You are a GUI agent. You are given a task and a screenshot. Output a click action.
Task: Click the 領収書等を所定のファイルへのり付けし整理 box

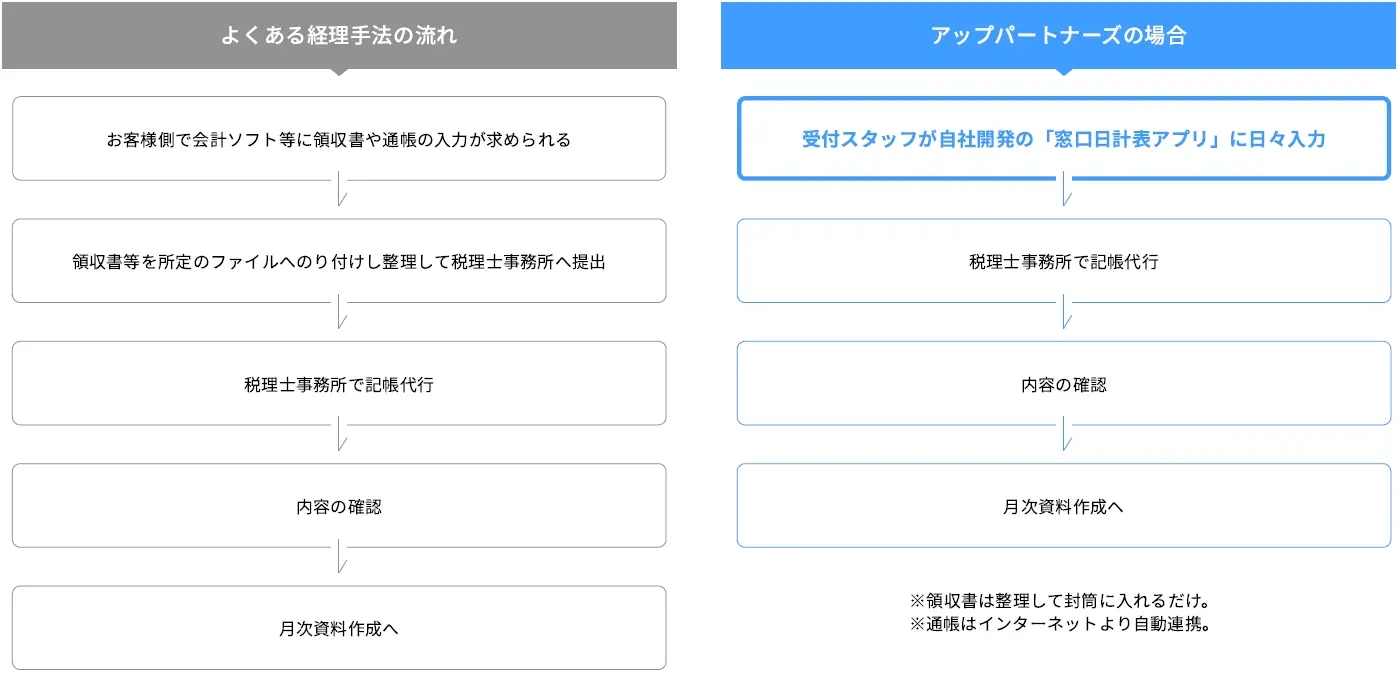(x=339, y=261)
